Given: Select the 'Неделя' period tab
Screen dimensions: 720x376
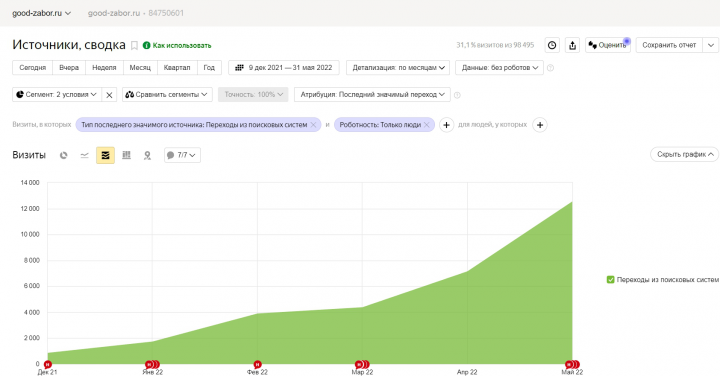Looking at the screenshot, I should point(104,67).
